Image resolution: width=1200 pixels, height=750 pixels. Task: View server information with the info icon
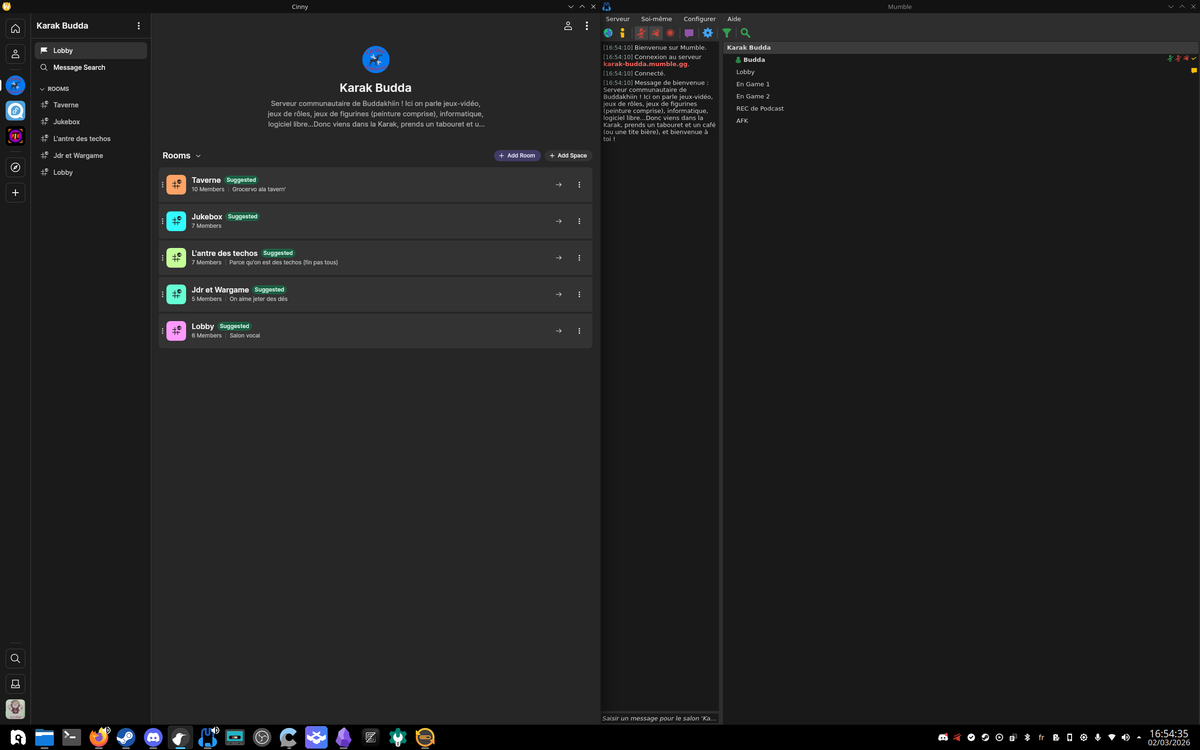(x=622, y=33)
